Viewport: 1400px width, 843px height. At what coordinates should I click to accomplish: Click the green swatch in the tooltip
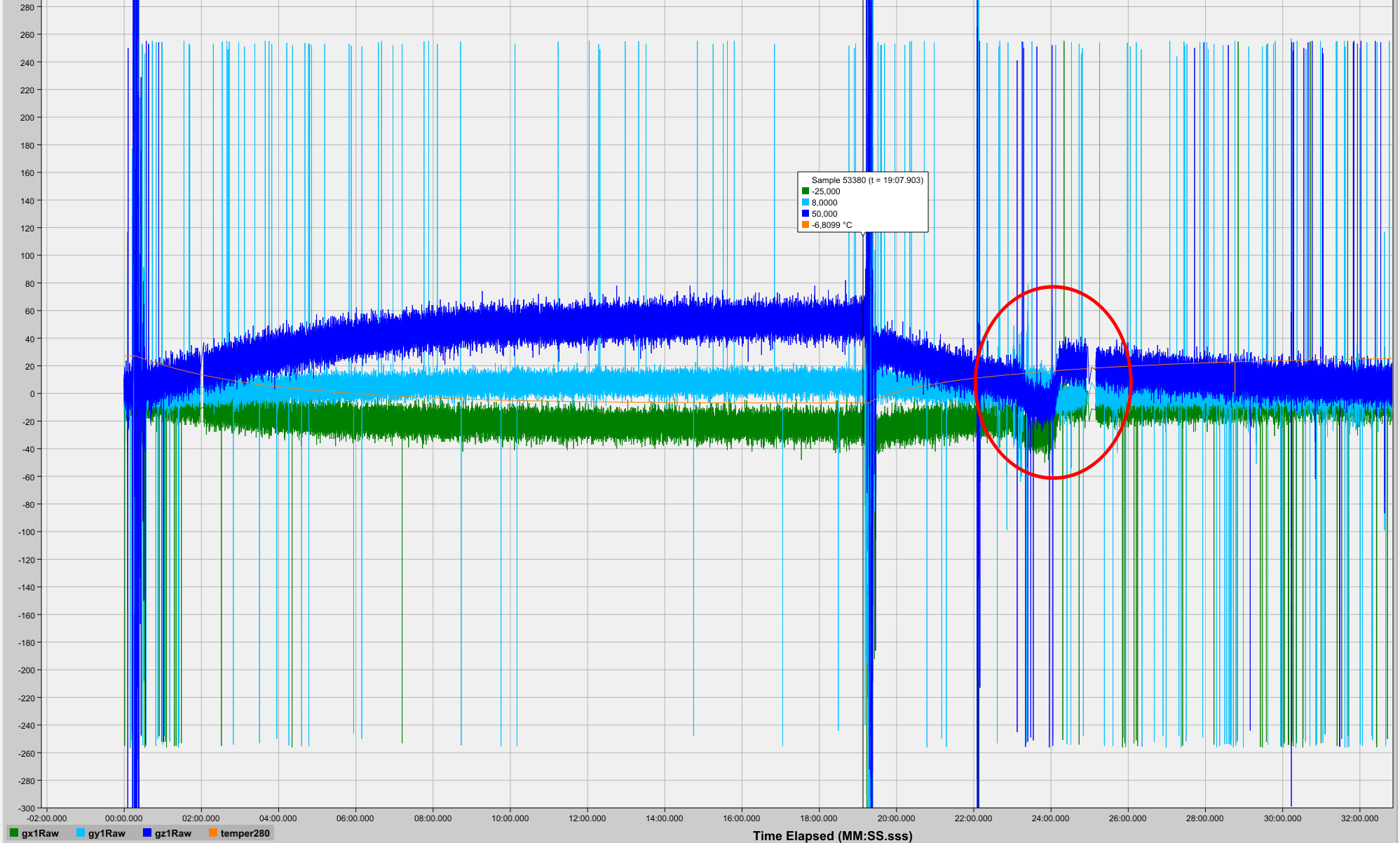806,191
